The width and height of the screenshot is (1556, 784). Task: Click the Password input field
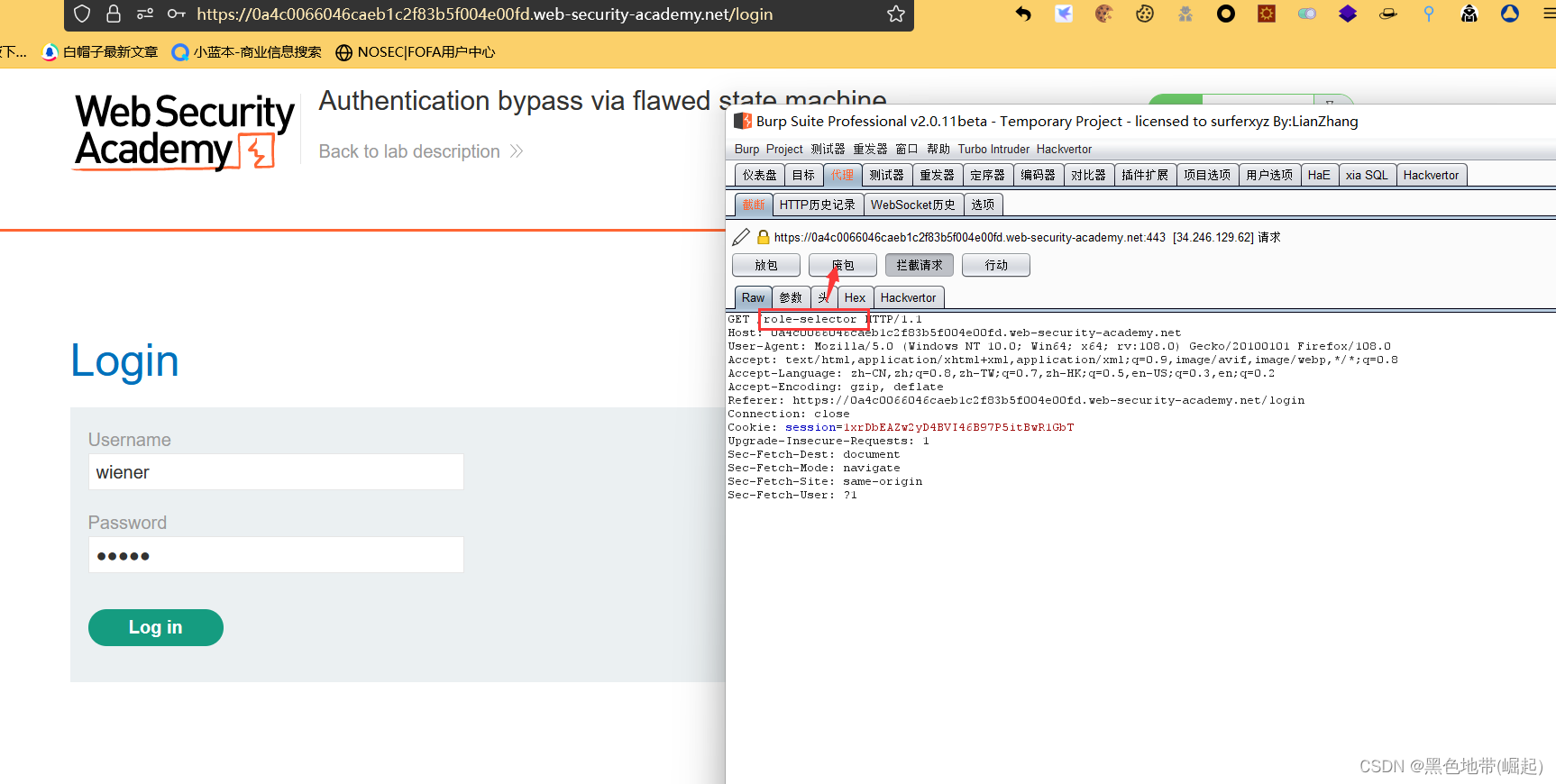[x=276, y=555]
